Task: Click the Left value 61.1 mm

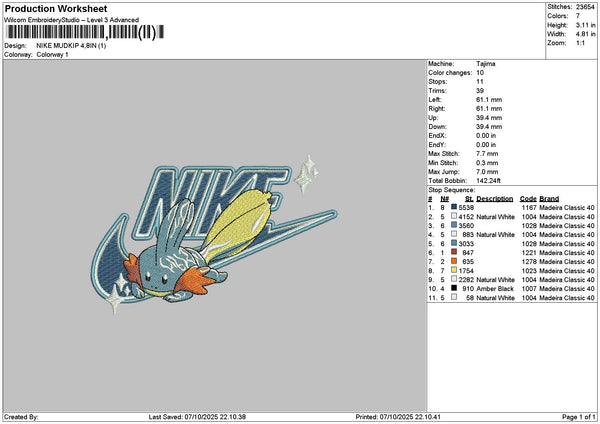Action: (489, 100)
